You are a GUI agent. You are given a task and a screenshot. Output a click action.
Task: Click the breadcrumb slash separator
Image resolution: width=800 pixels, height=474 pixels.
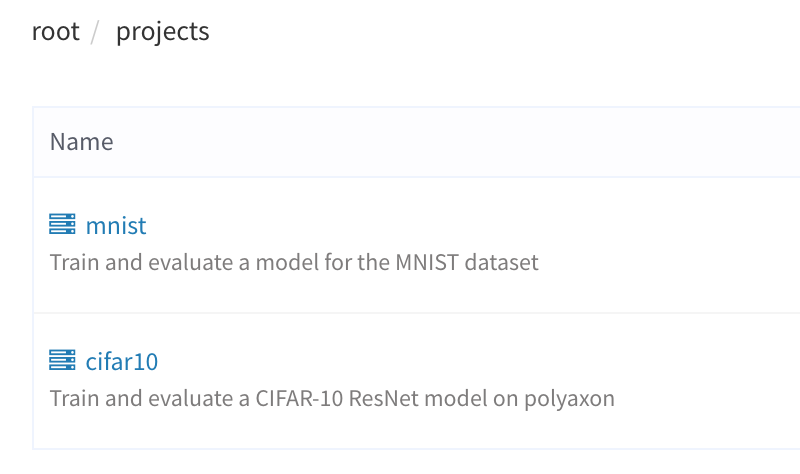[97, 32]
